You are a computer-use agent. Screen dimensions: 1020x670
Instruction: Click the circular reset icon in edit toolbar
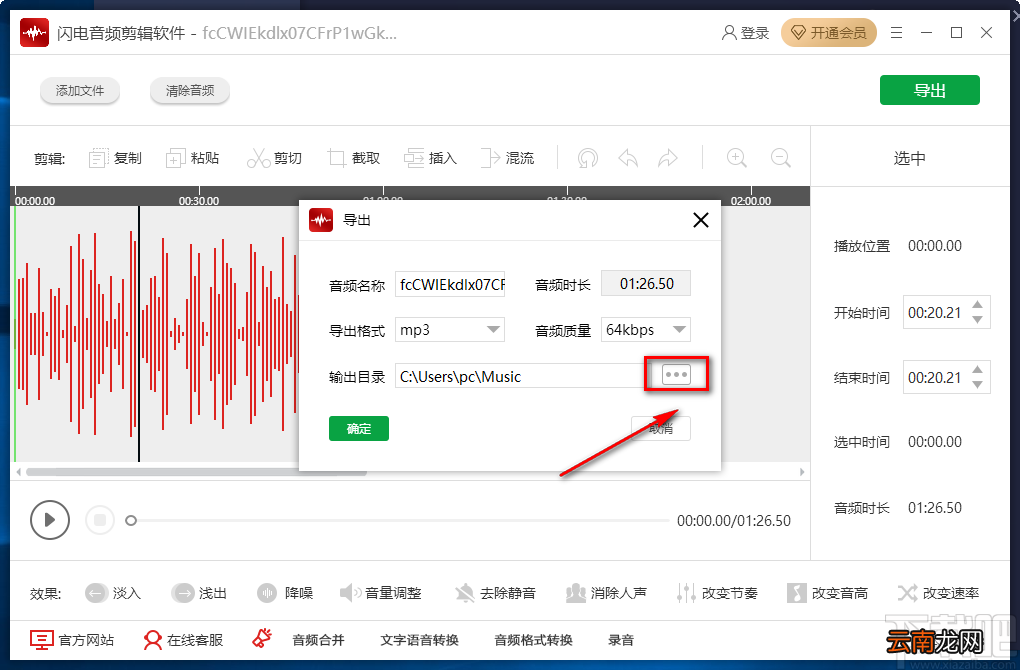587,158
